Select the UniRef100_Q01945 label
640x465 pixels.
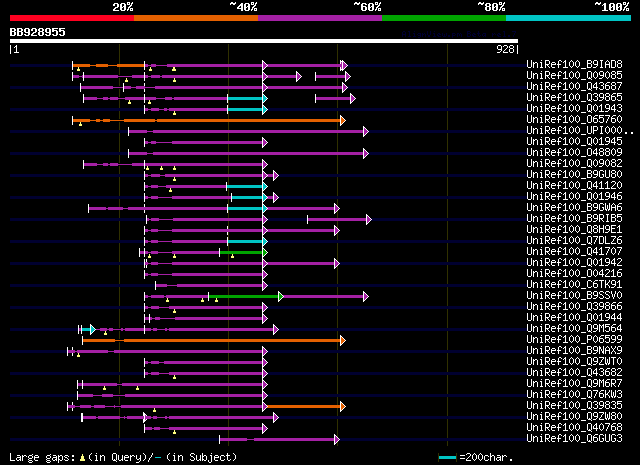574,142
